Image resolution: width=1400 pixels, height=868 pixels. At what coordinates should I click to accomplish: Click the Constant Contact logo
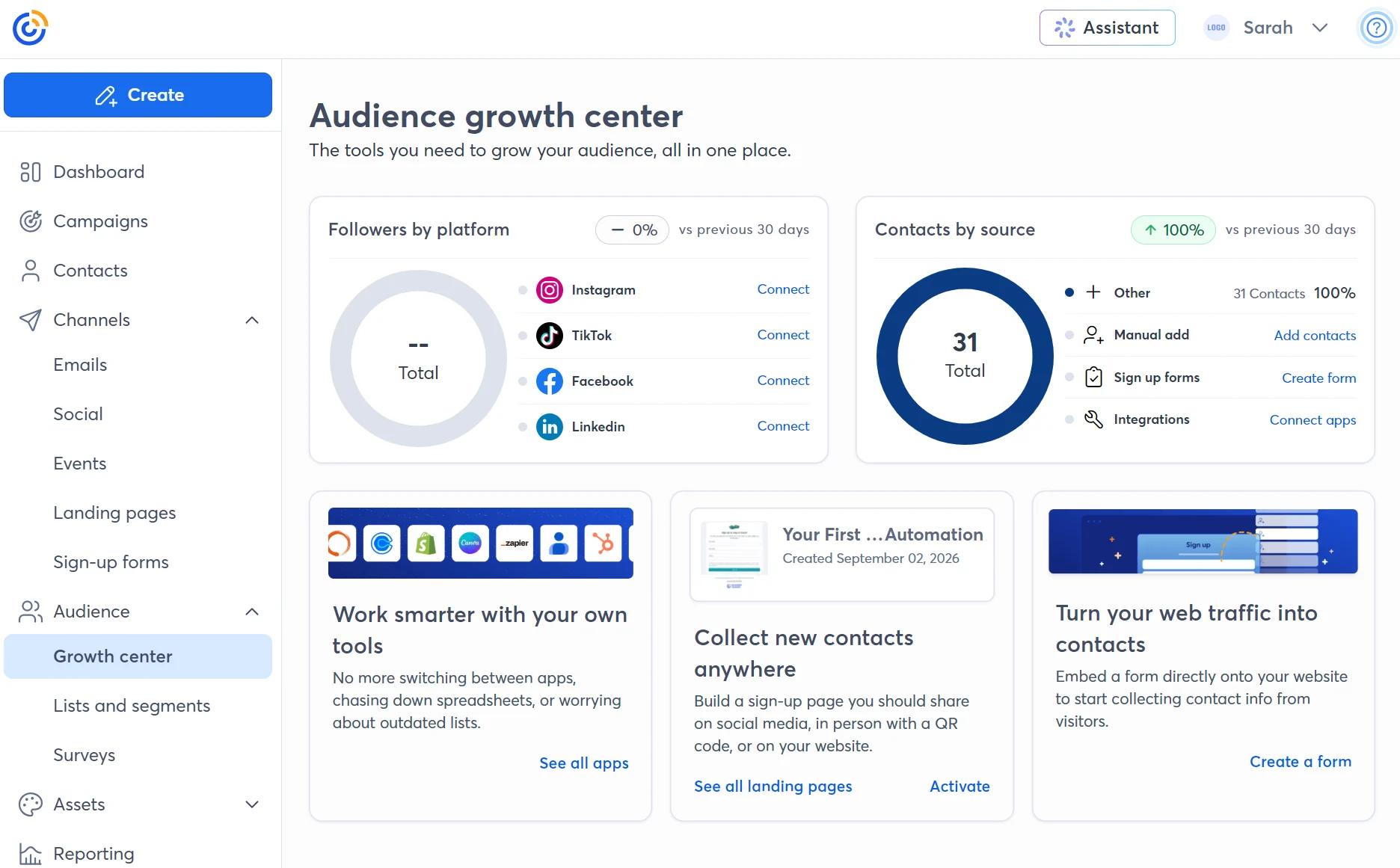pos(30,28)
